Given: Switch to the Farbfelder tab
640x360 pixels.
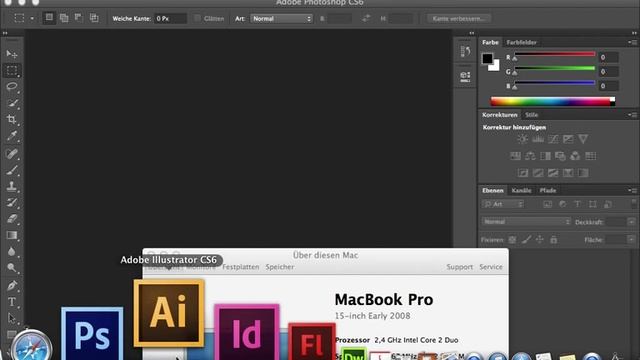Looking at the screenshot, I should coord(521,42).
